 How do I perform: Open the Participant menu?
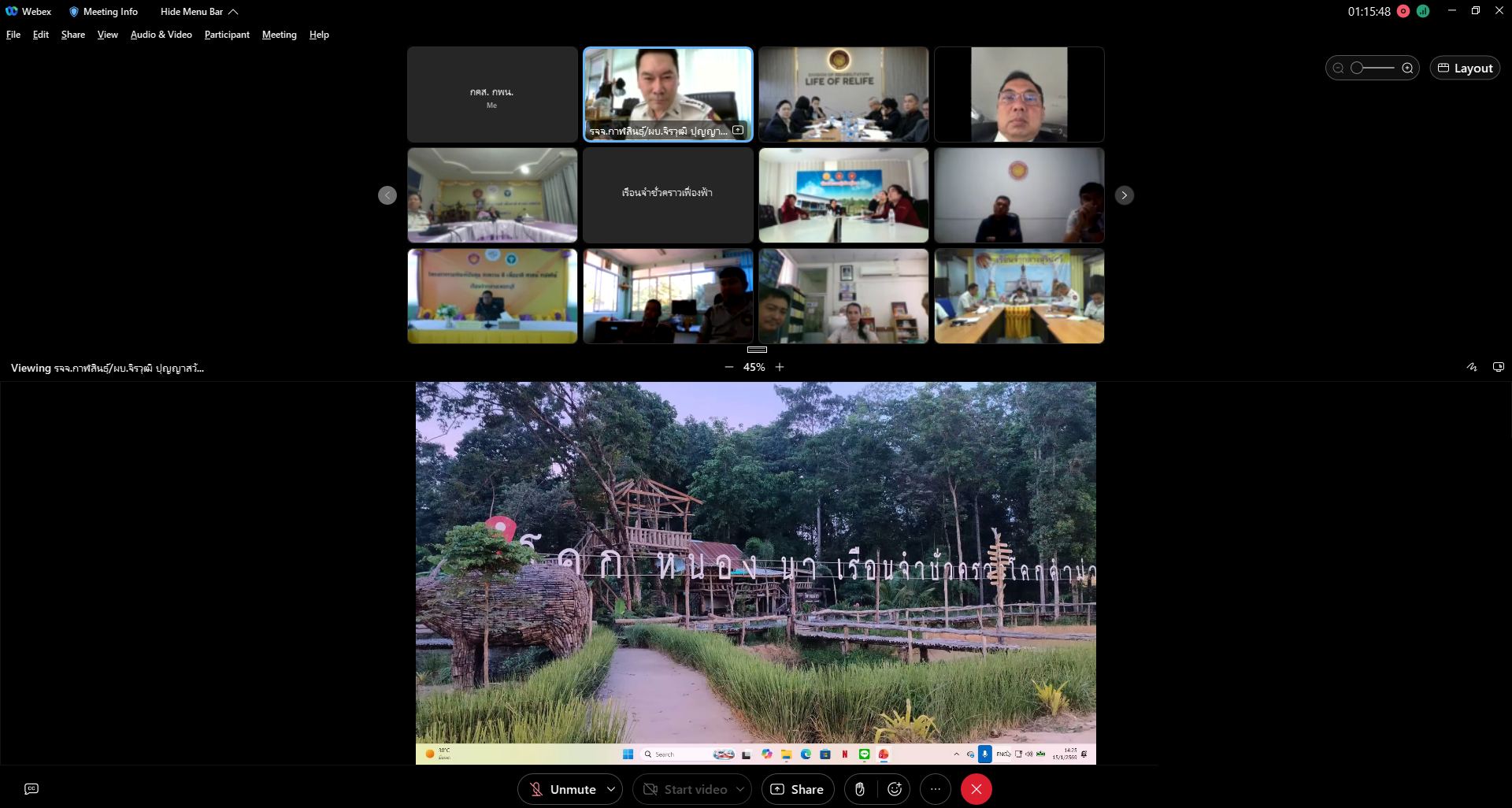point(227,35)
